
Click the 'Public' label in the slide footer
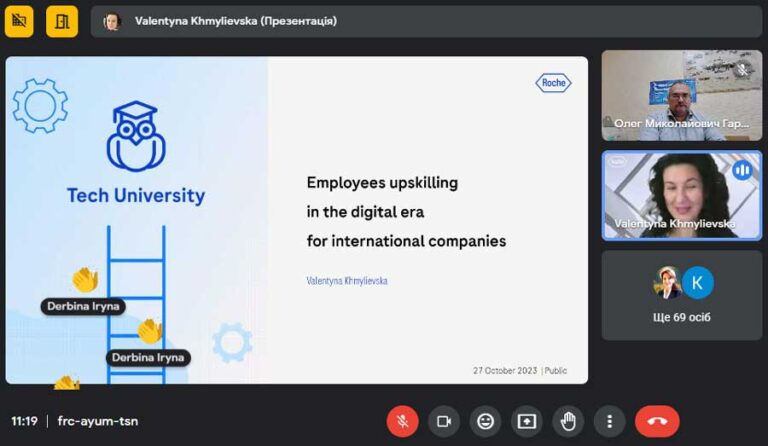(x=555, y=371)
